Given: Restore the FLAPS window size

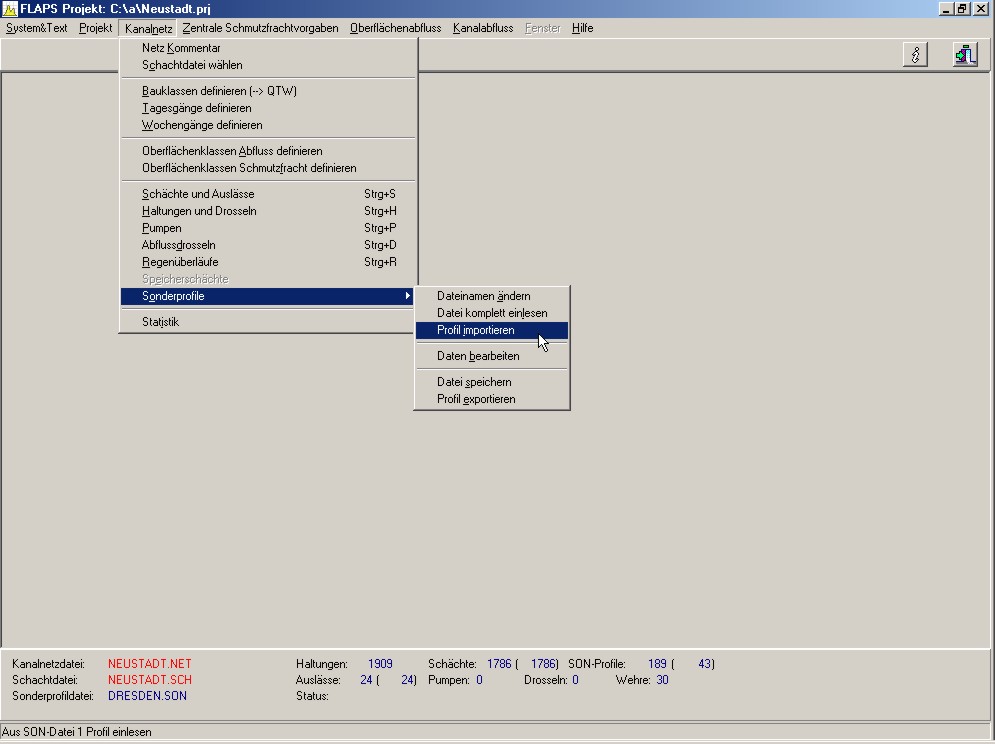Looking at the screenshot, I should (x=962, y=9).
